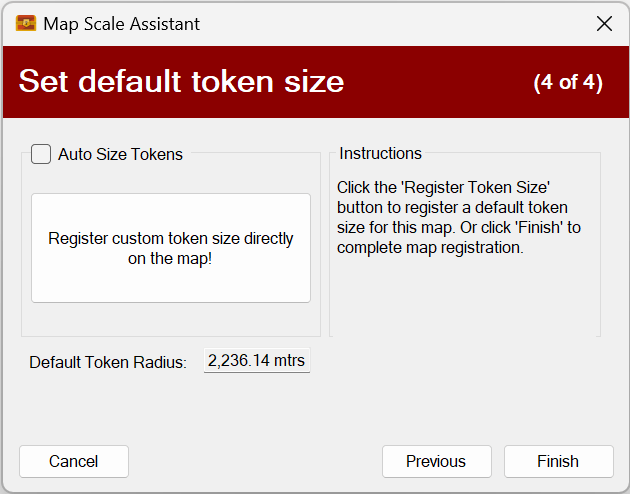Image resolution: width=630 pixels, height=494 pixels.
Task: Click the Map Scale Assistant app icon
Action: (x=26, y=23)
